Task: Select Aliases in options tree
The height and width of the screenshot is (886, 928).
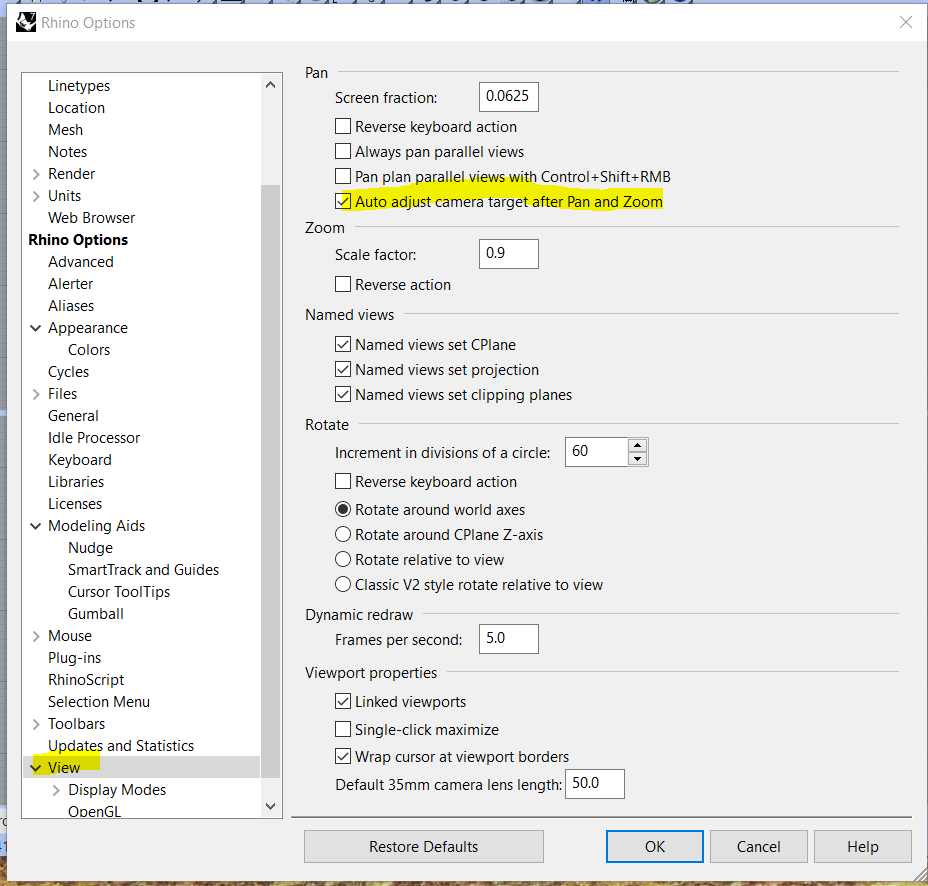Action: [x=71, y=305]
